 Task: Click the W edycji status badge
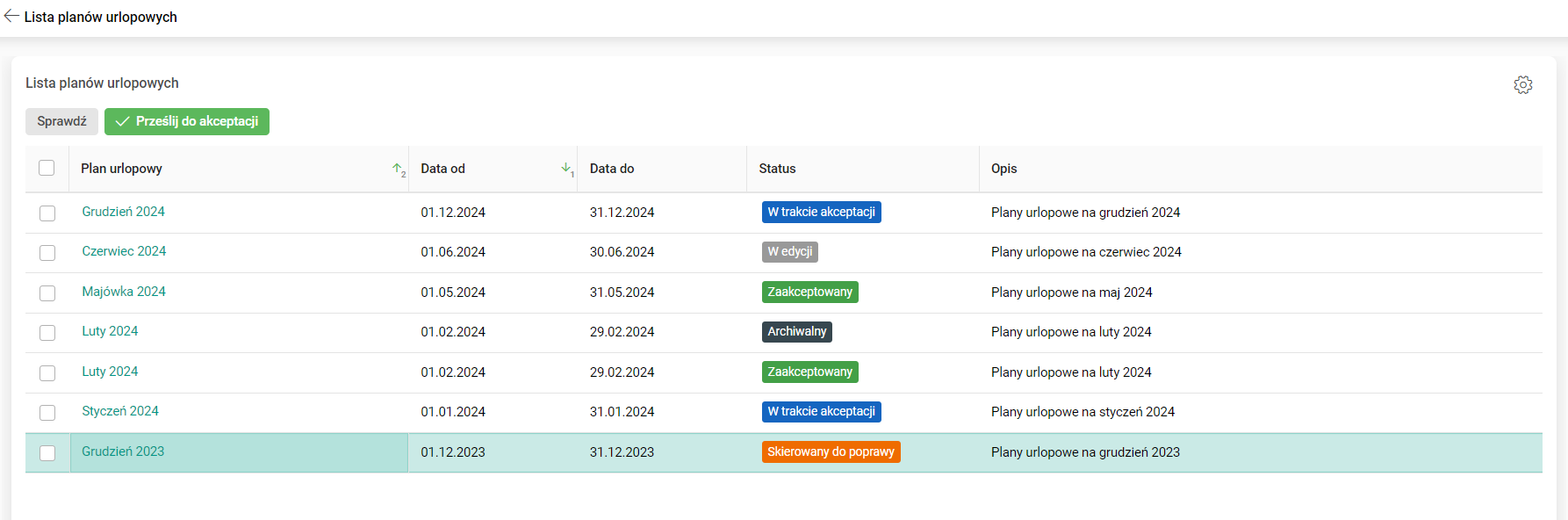[790, 252]
